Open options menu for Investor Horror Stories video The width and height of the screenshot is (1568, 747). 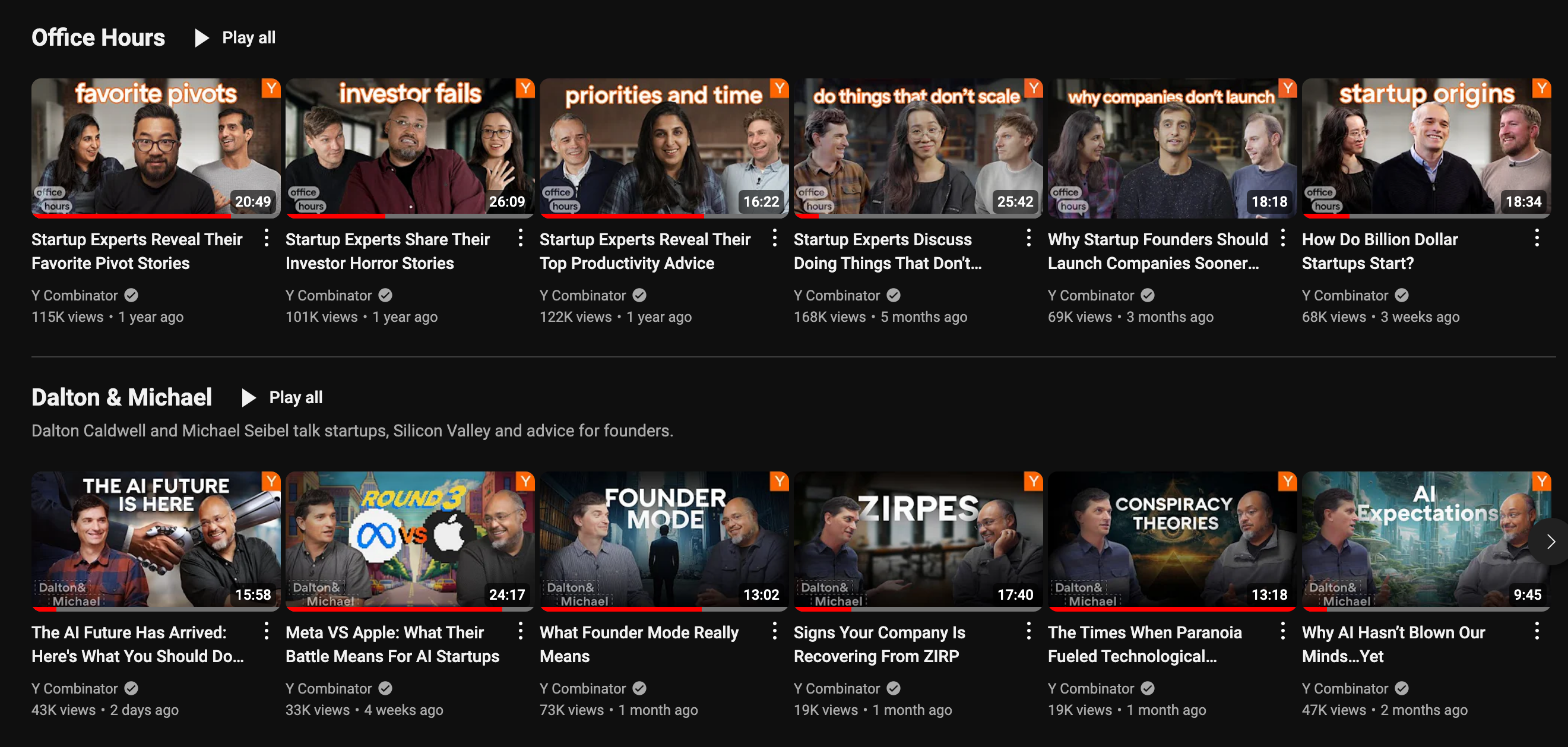(x=521, y=238)
